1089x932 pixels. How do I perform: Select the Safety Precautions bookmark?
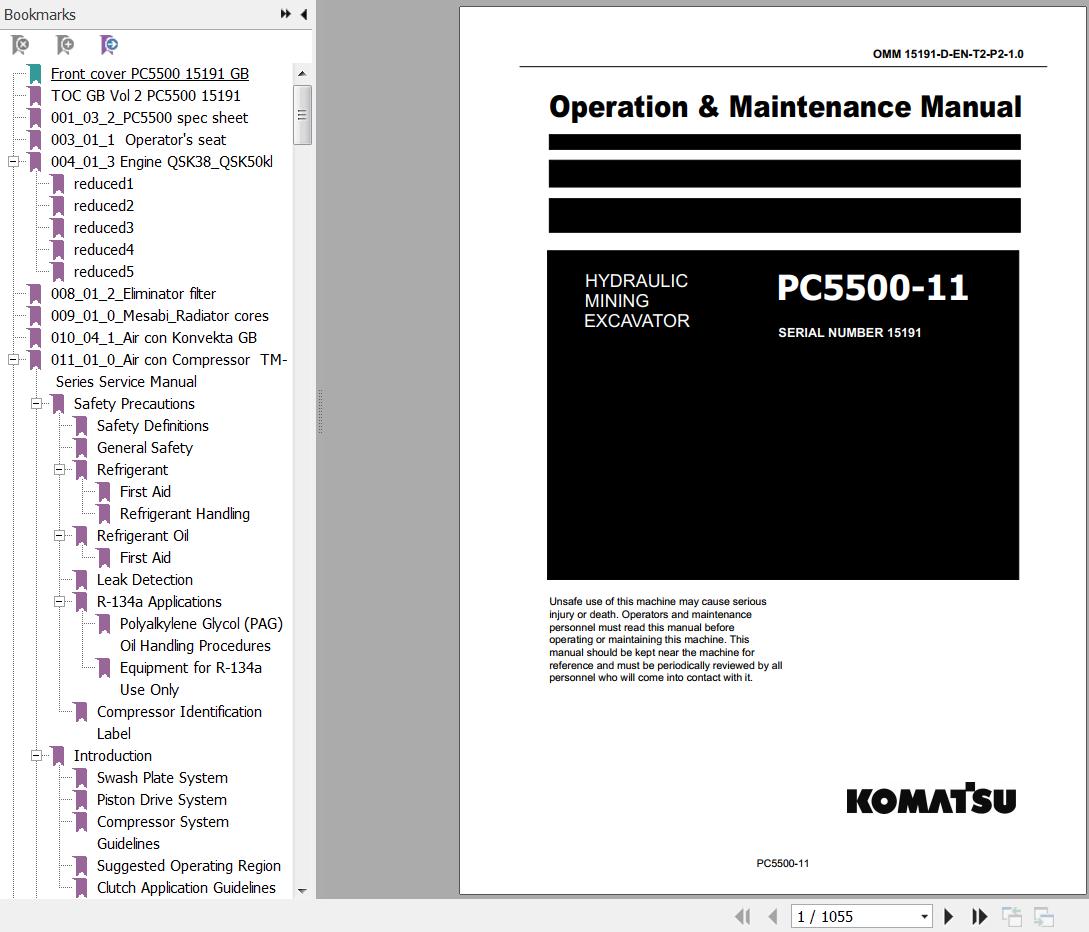pyautogui.click(x=134, y=403)
